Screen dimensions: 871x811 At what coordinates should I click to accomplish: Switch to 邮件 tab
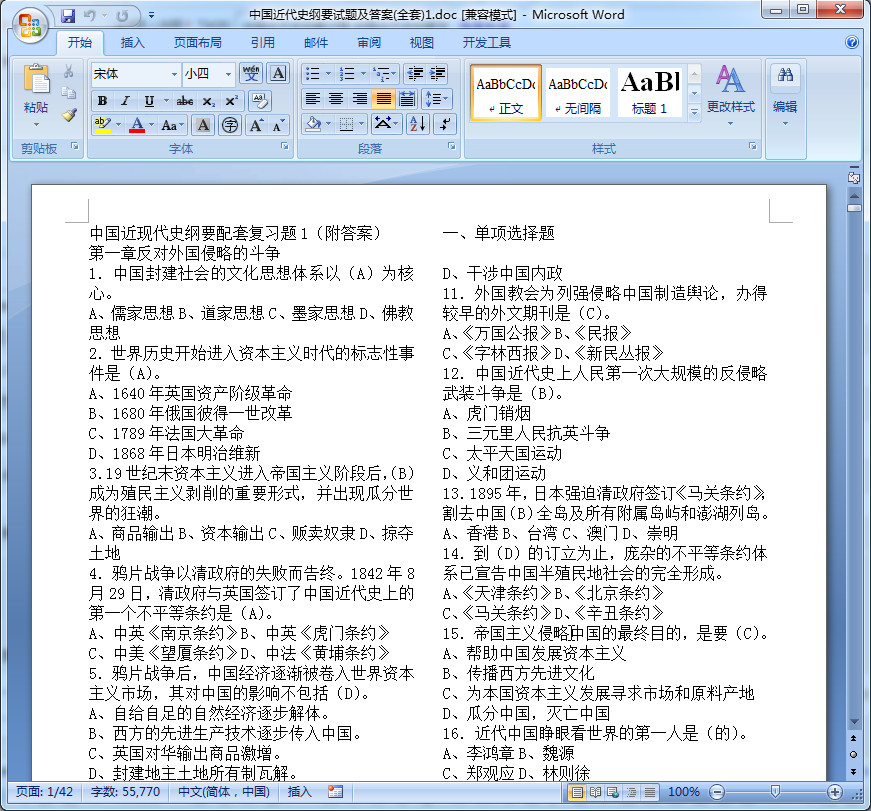(316, 43)
